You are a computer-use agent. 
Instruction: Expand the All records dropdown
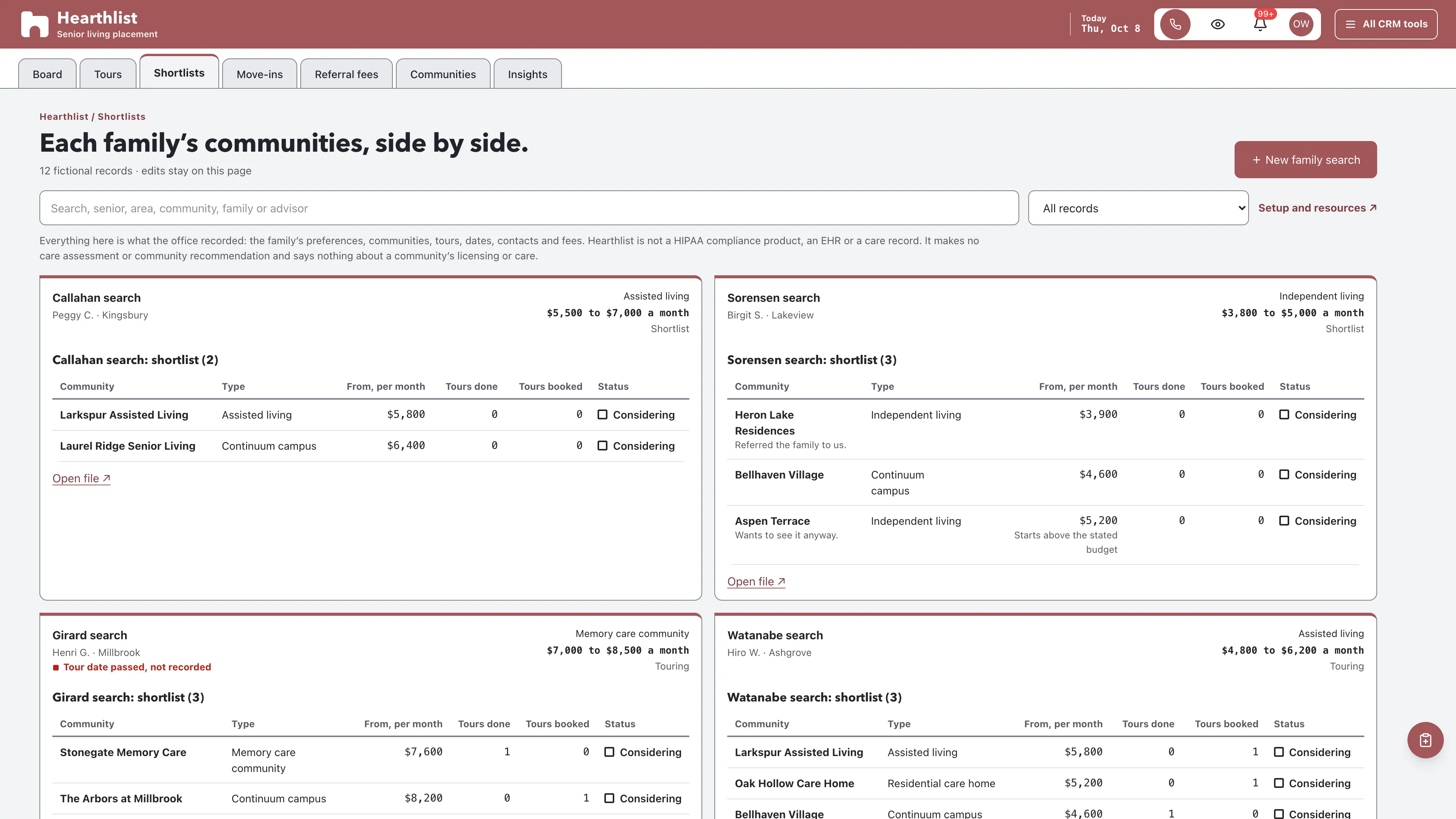pyautogui.click(x=1138, y=208)
